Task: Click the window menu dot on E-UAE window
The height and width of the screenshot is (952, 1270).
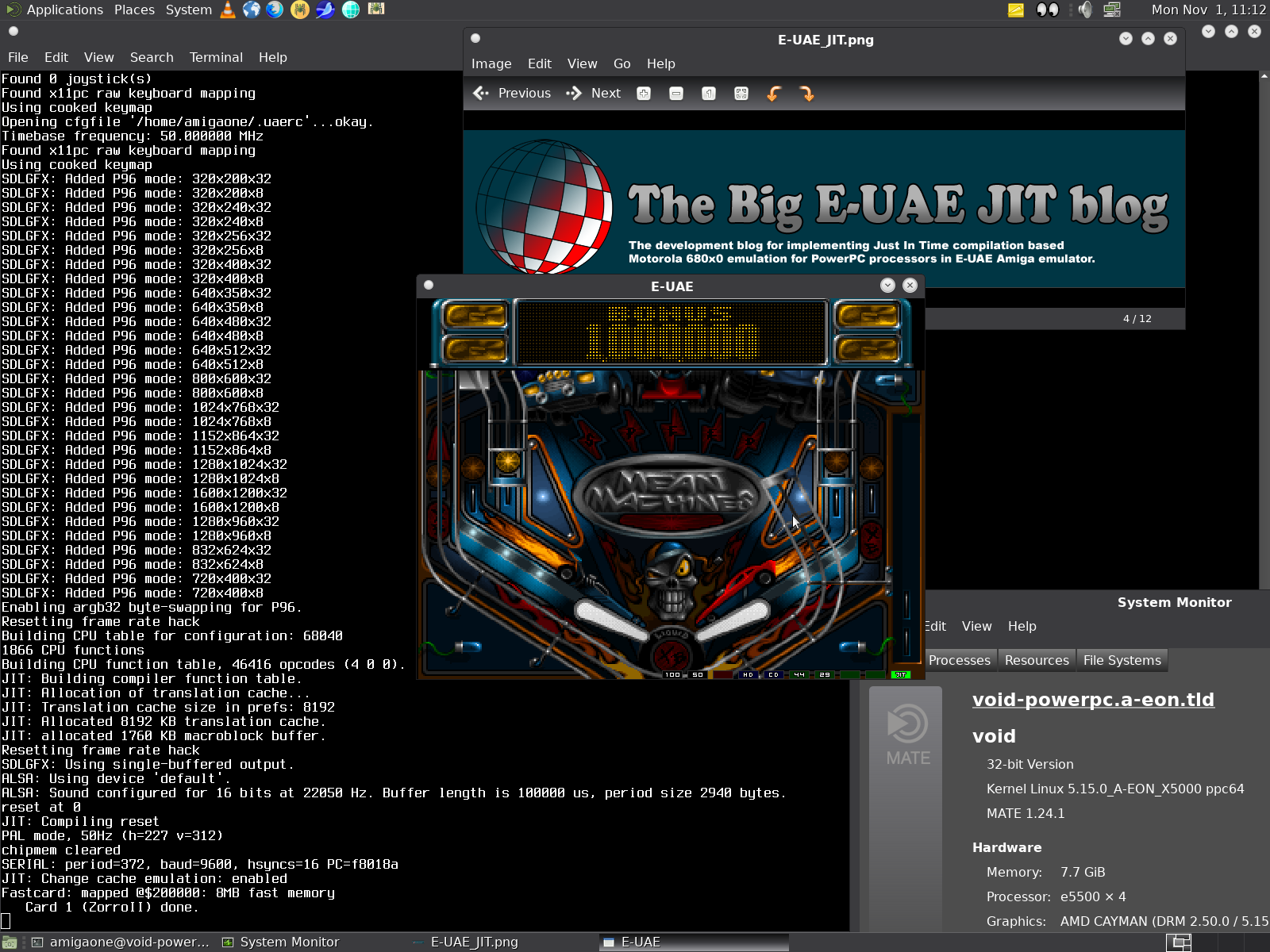Action: [429, 285]
